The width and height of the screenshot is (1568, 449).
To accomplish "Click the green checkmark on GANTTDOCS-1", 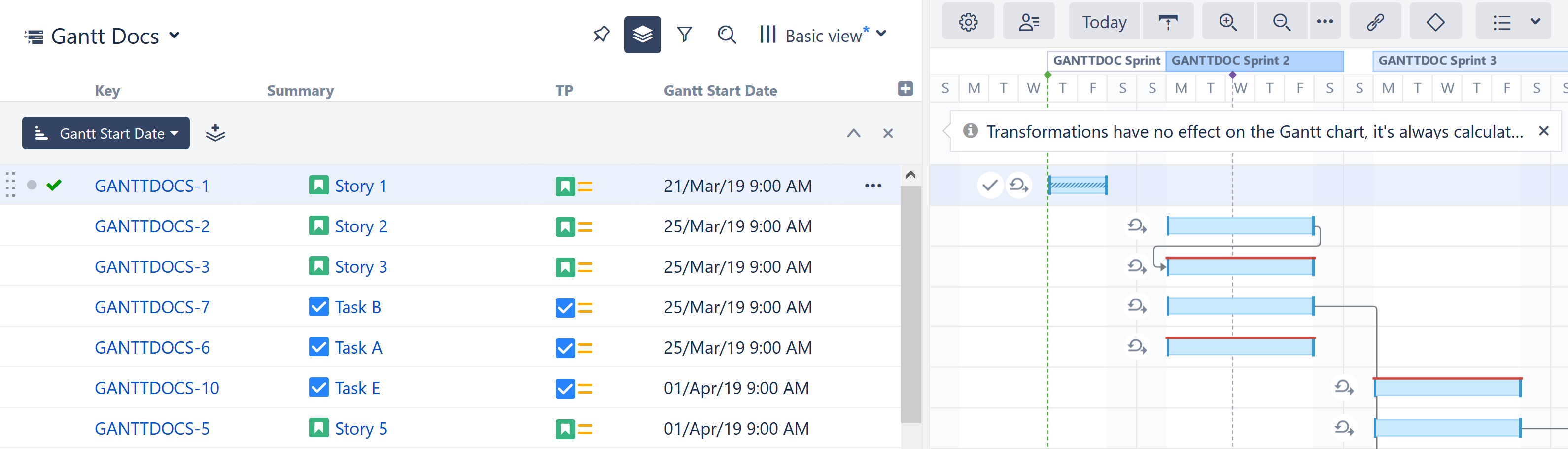I will tap(54, 186).
